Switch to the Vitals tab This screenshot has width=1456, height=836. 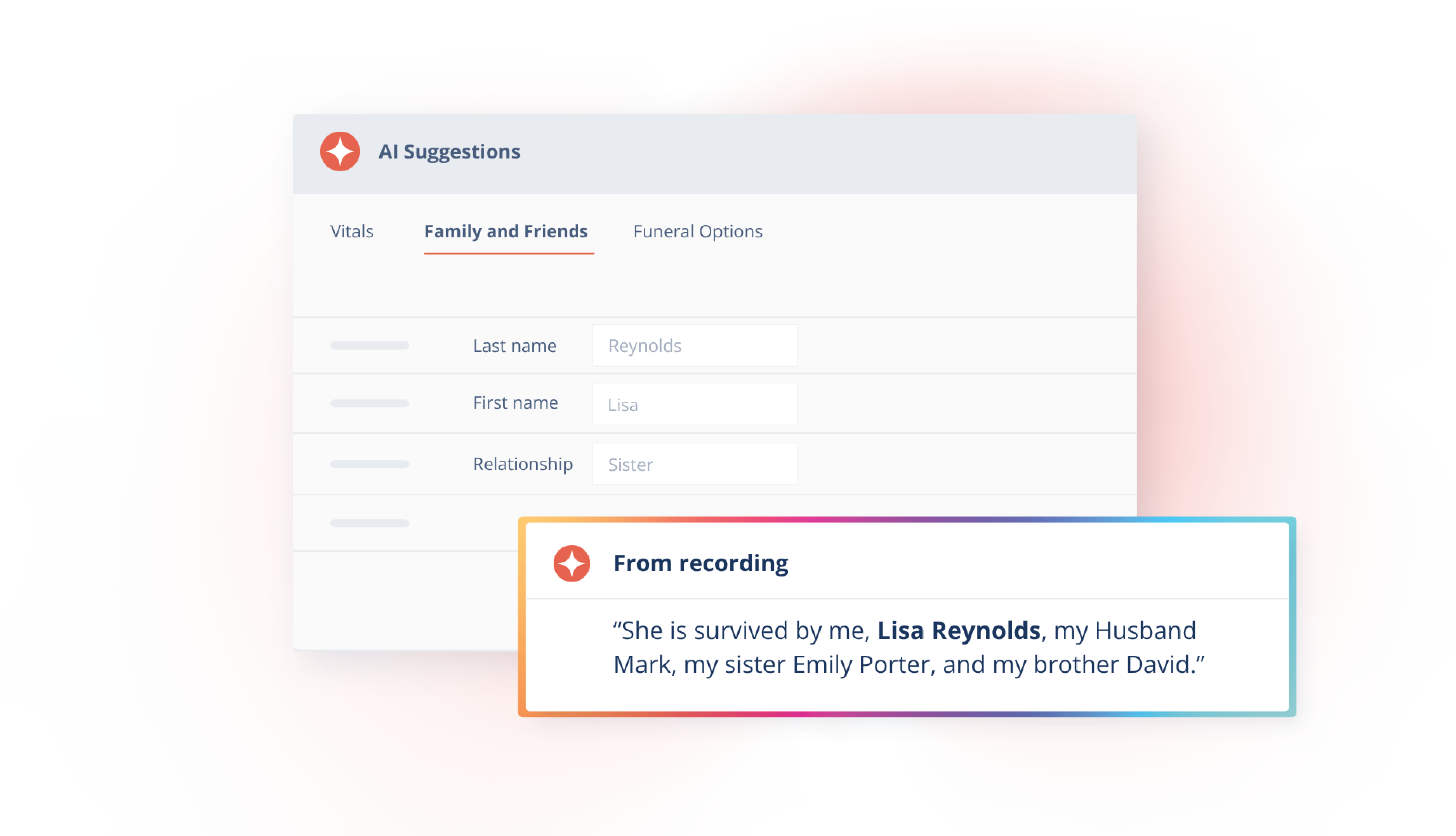pyautogui.click(x=352, y=232)
